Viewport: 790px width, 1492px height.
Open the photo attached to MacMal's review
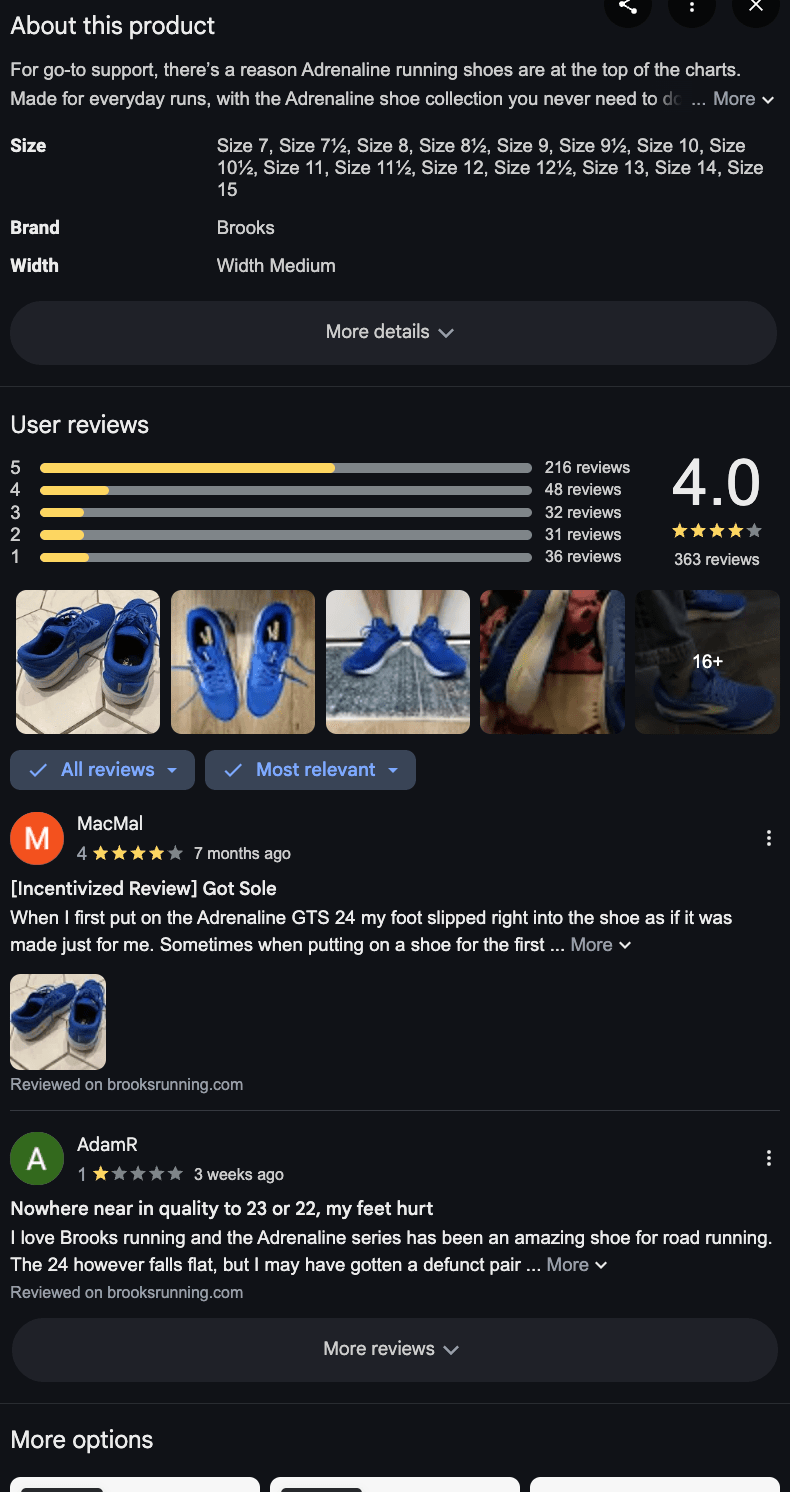(x=58, y=1022)
